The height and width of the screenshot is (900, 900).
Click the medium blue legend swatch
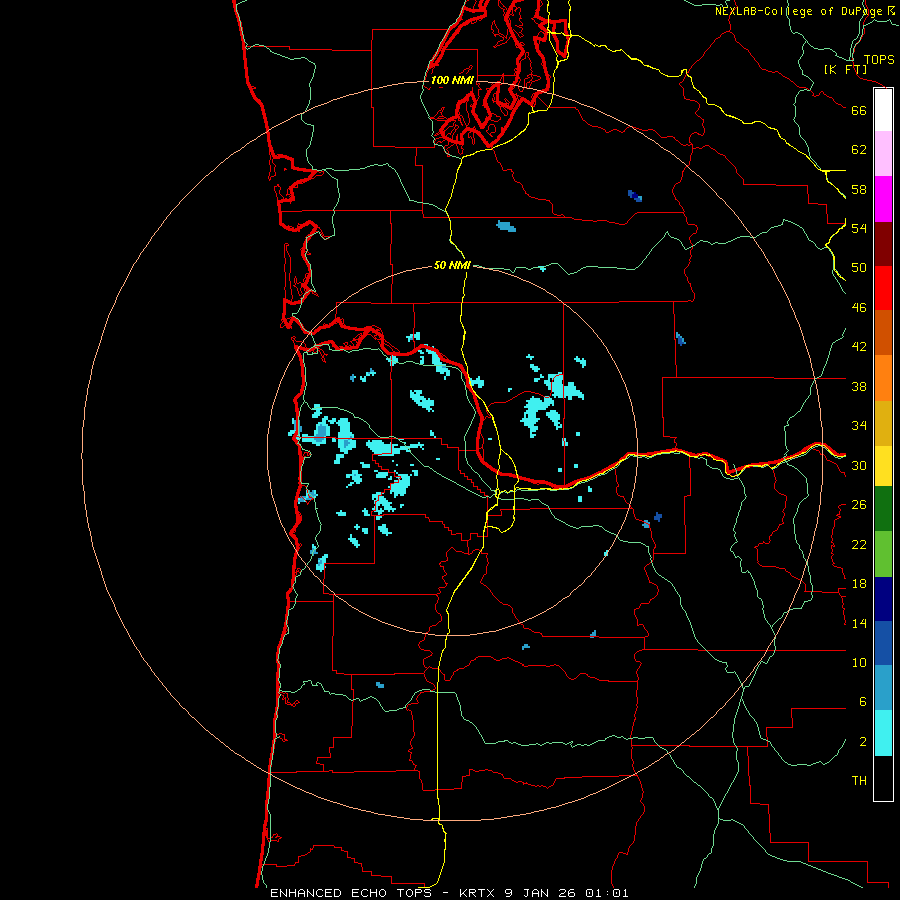tap(883, 643)
